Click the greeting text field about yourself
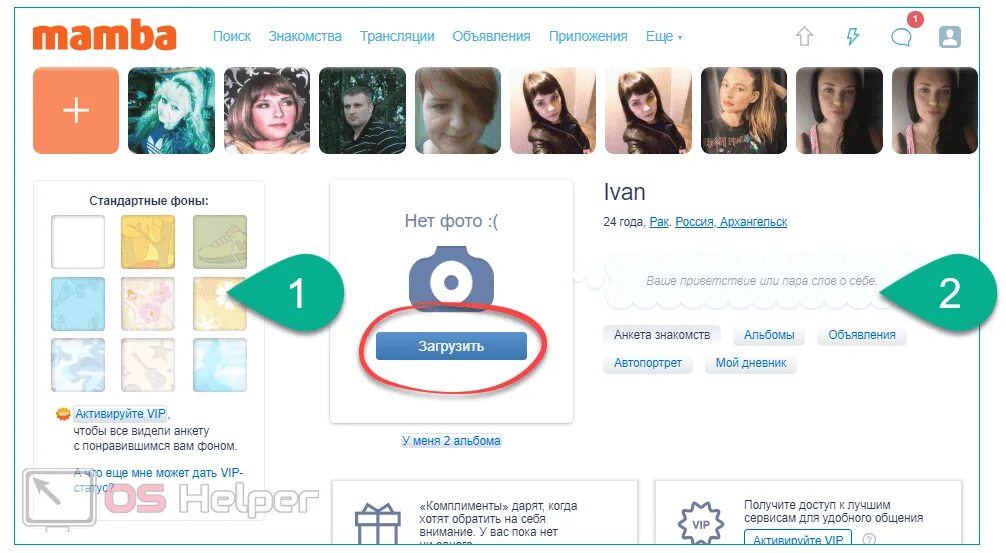 point(760,280)
